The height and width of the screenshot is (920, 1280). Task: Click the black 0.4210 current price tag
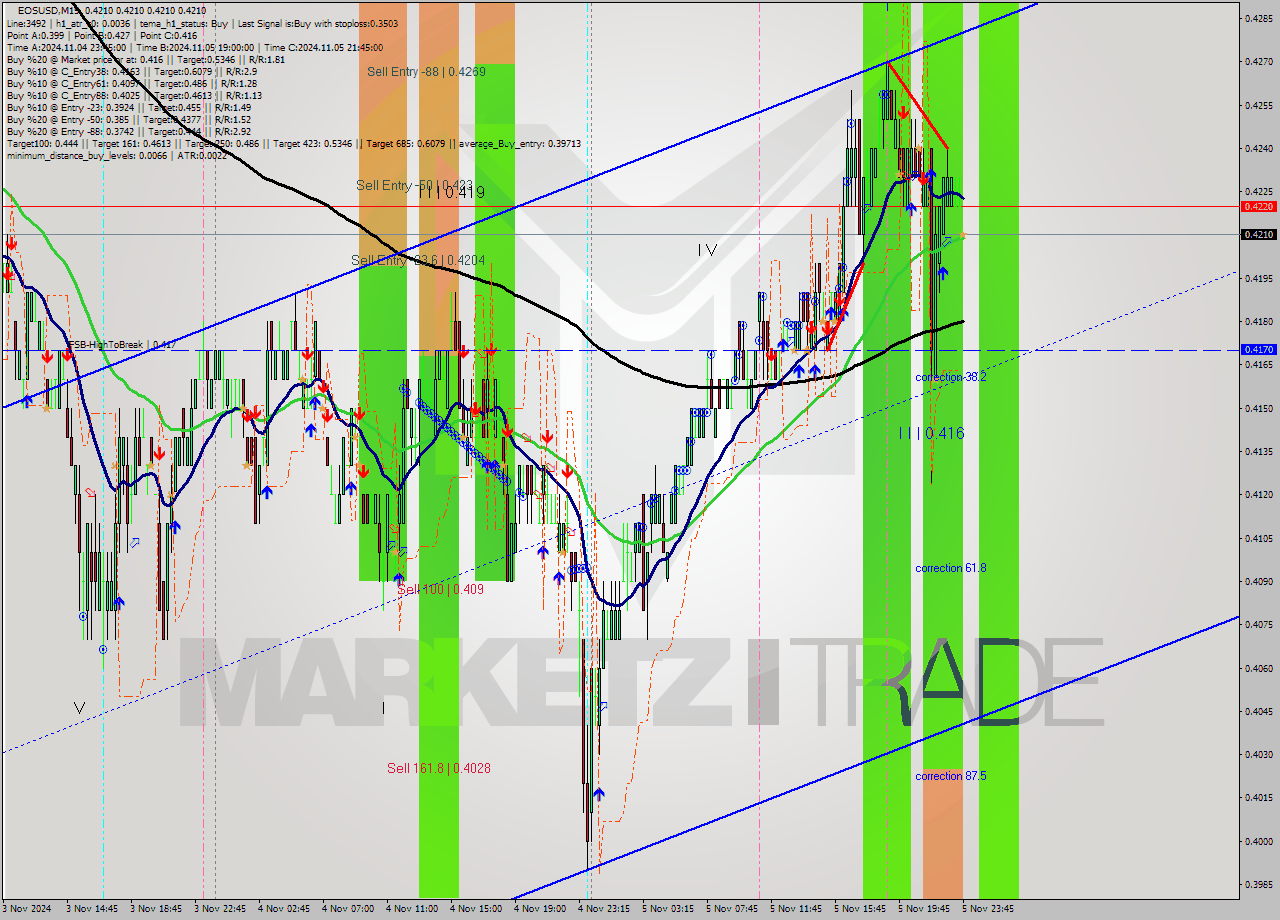(1258, 234)
